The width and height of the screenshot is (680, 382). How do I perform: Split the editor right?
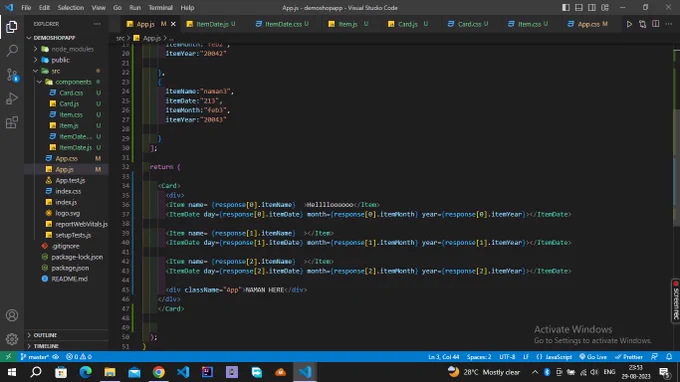point(656,24)
